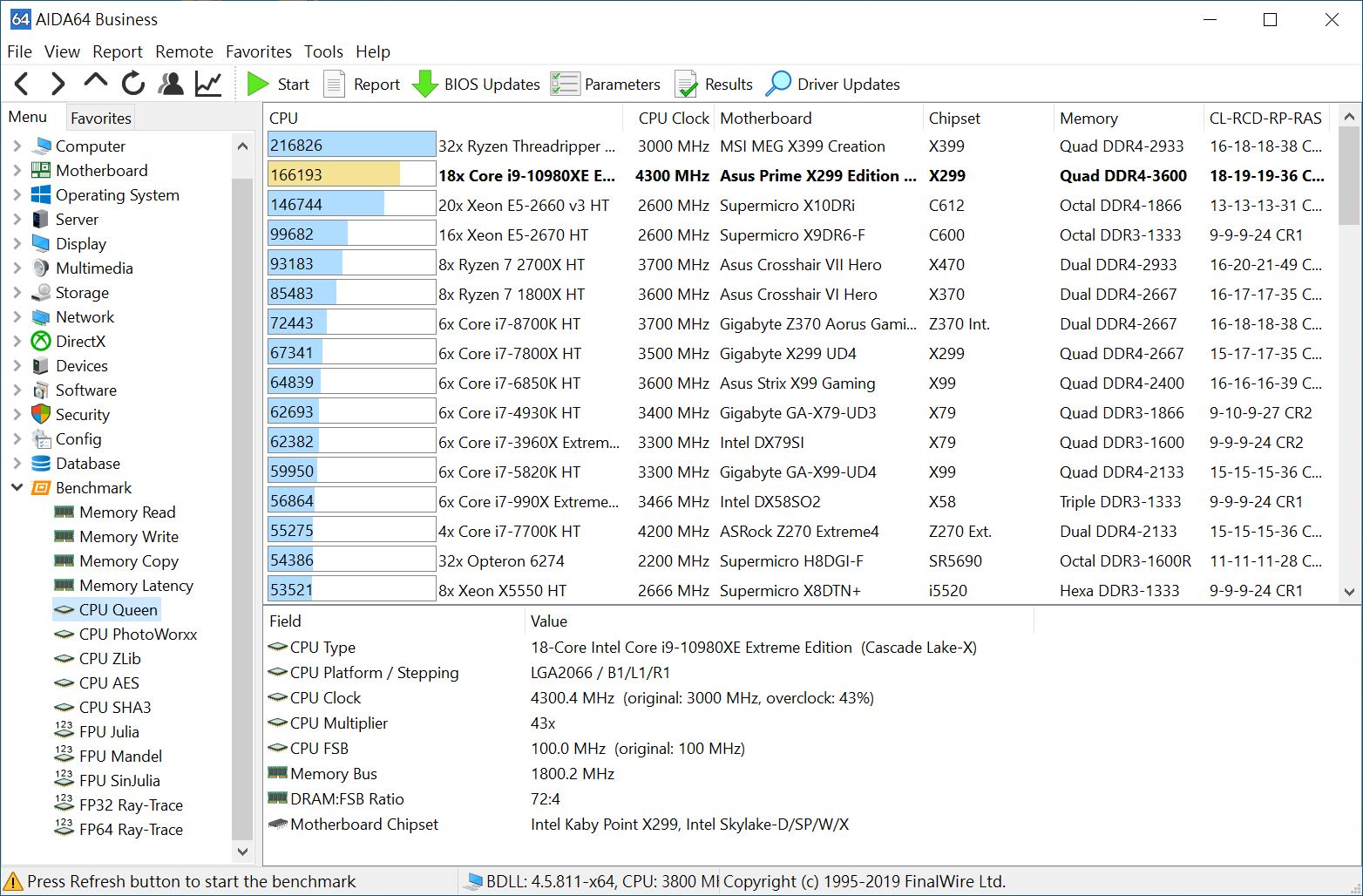
Task: Click the navigation tree scrollbar down arrow
Action: click(x=242, y=852)
